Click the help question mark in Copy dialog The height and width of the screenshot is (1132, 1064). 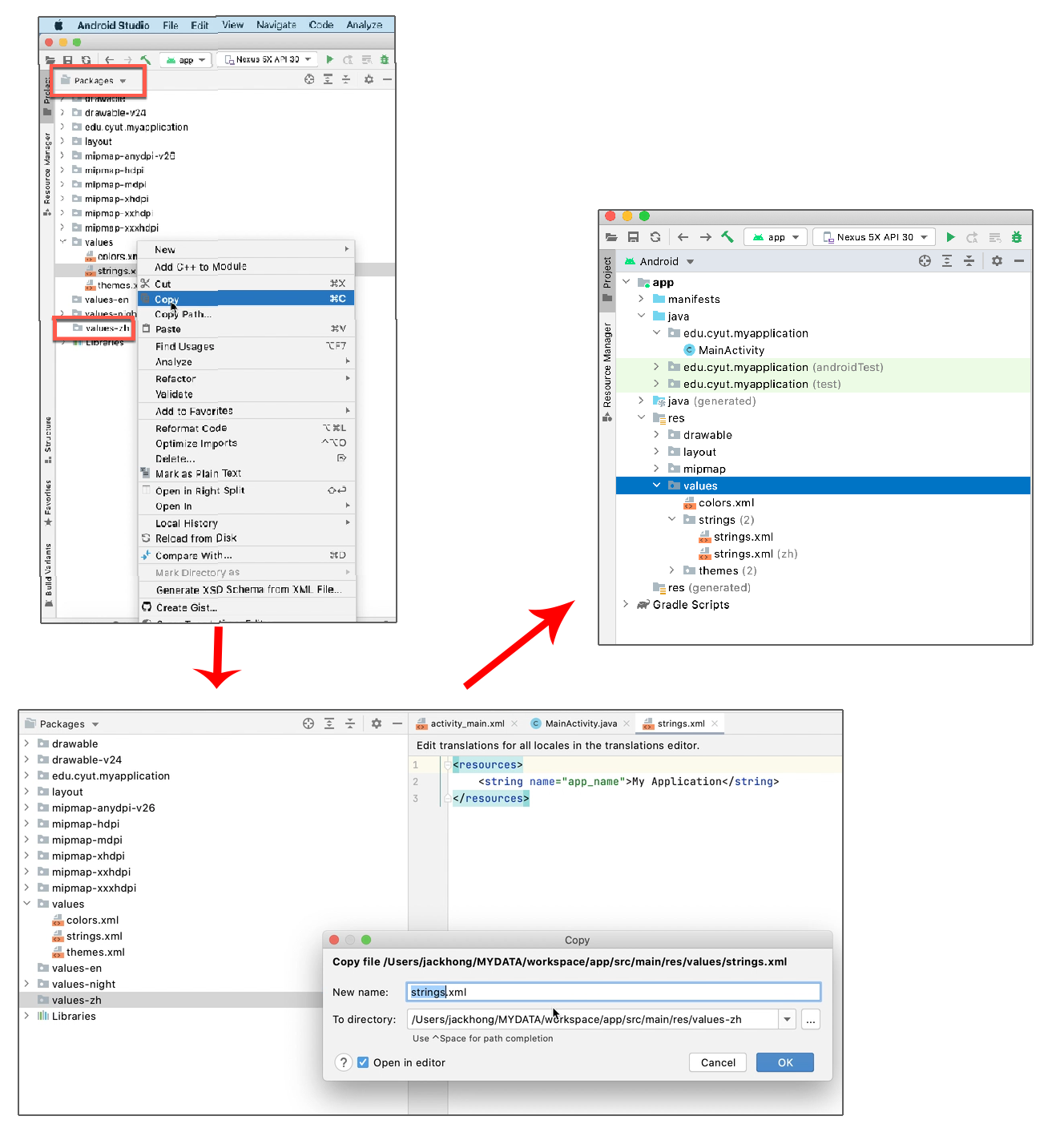point(344,1062)
